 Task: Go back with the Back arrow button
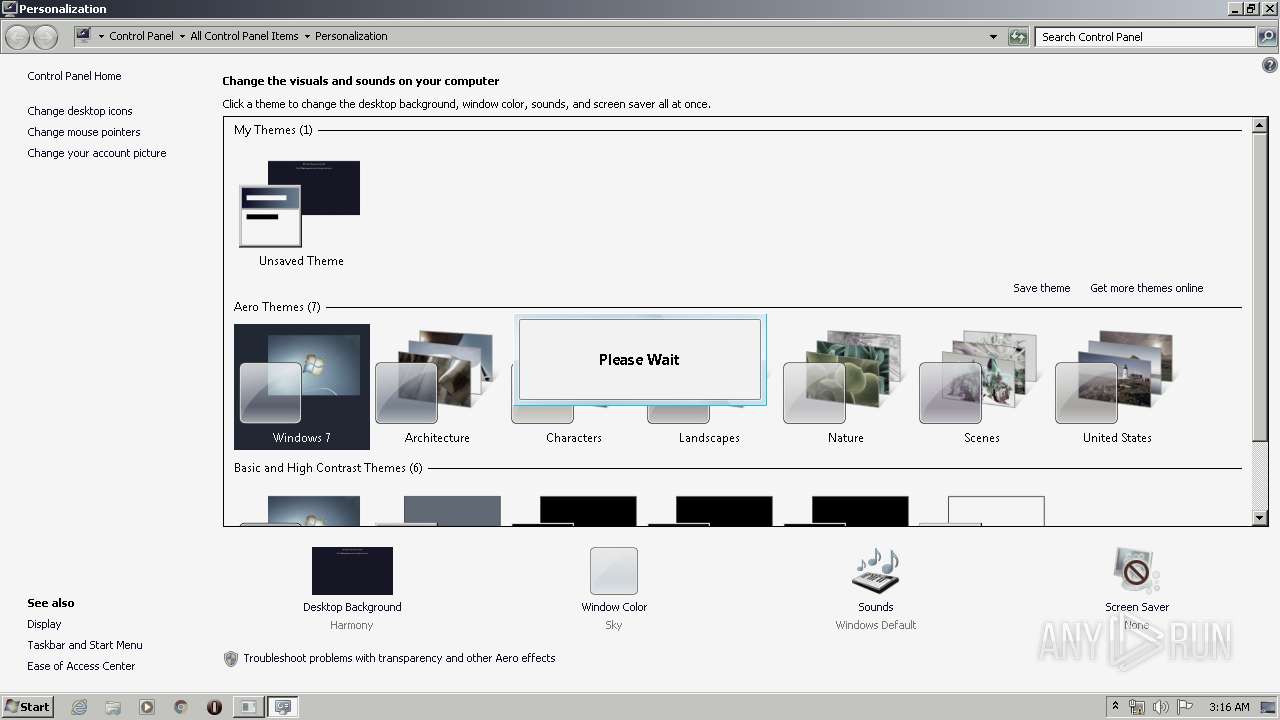tap(17, 37)
